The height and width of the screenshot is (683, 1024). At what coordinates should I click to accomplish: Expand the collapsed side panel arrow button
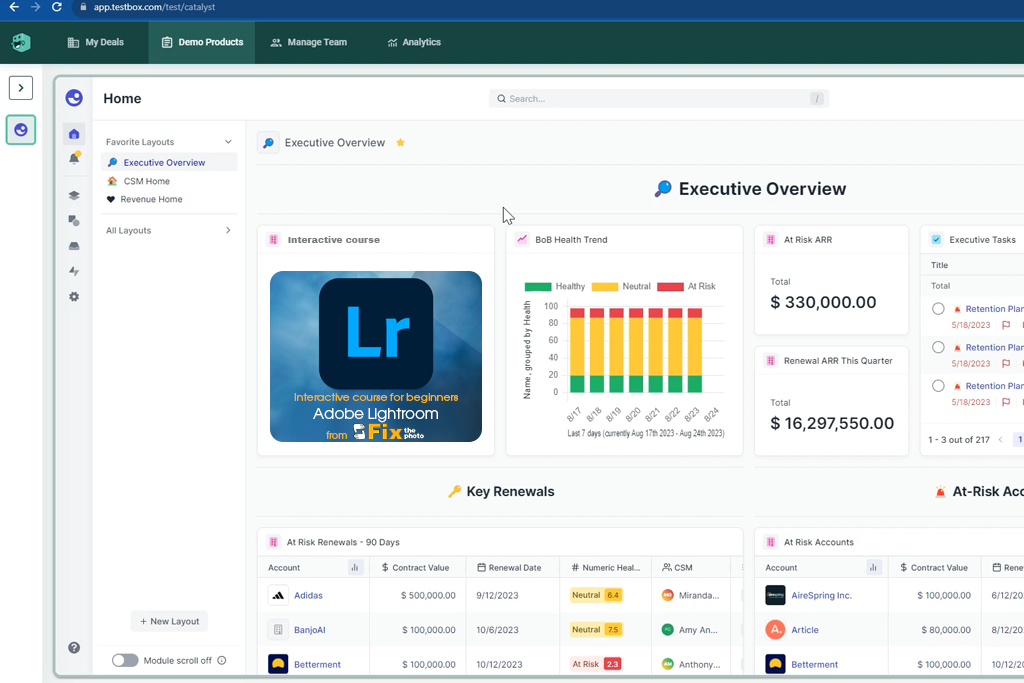[21, 88]
